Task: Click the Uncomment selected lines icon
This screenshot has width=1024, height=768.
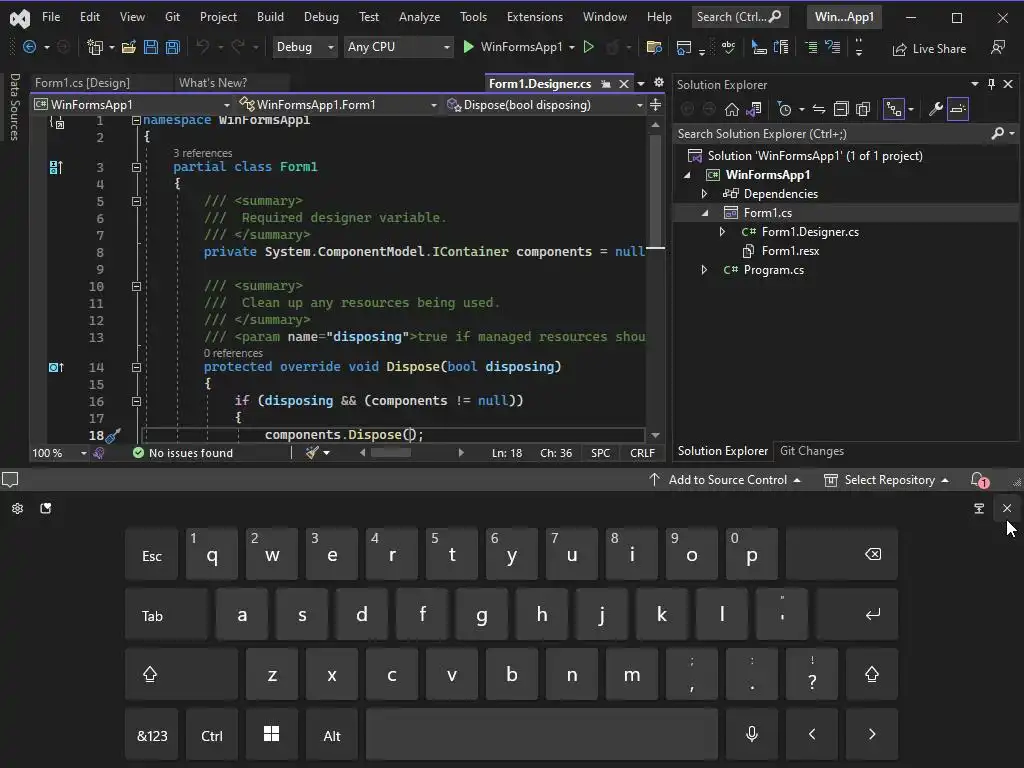Action: pyautogui.click(x=833, y=47)
